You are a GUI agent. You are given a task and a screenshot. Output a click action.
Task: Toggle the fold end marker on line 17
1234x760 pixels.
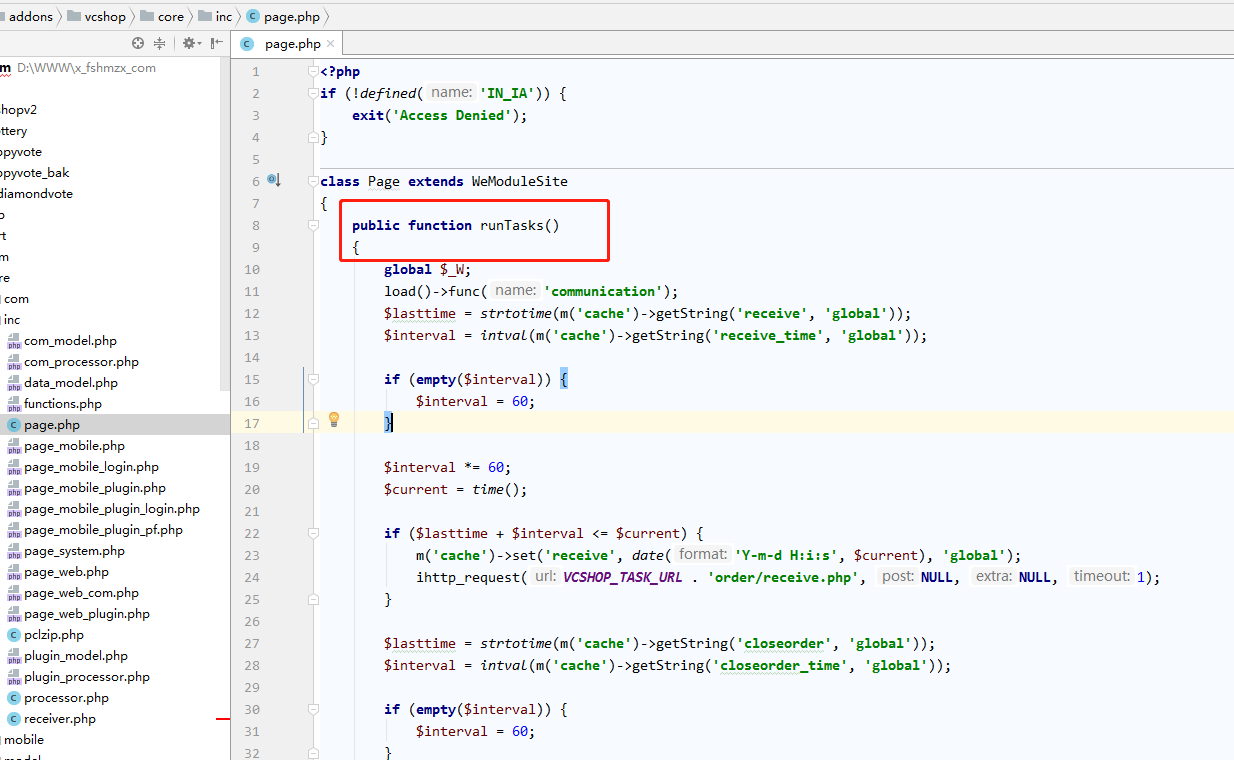point(313,423)
